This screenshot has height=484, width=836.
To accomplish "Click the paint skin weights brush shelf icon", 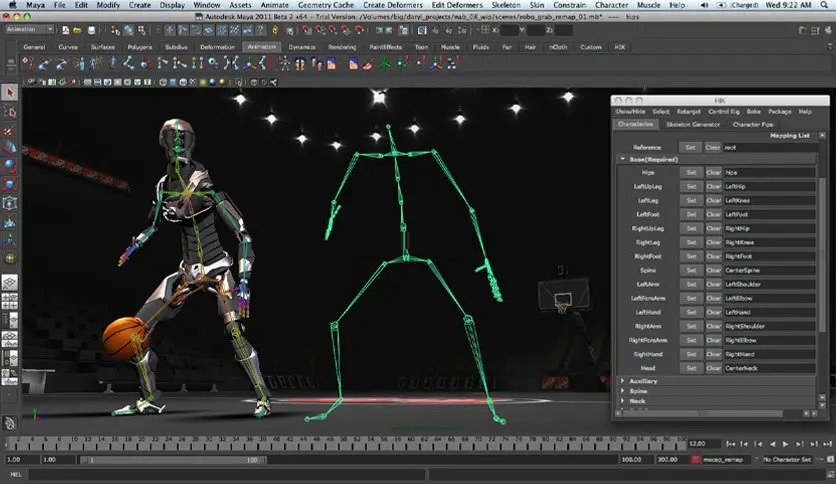I will [368, 64].
